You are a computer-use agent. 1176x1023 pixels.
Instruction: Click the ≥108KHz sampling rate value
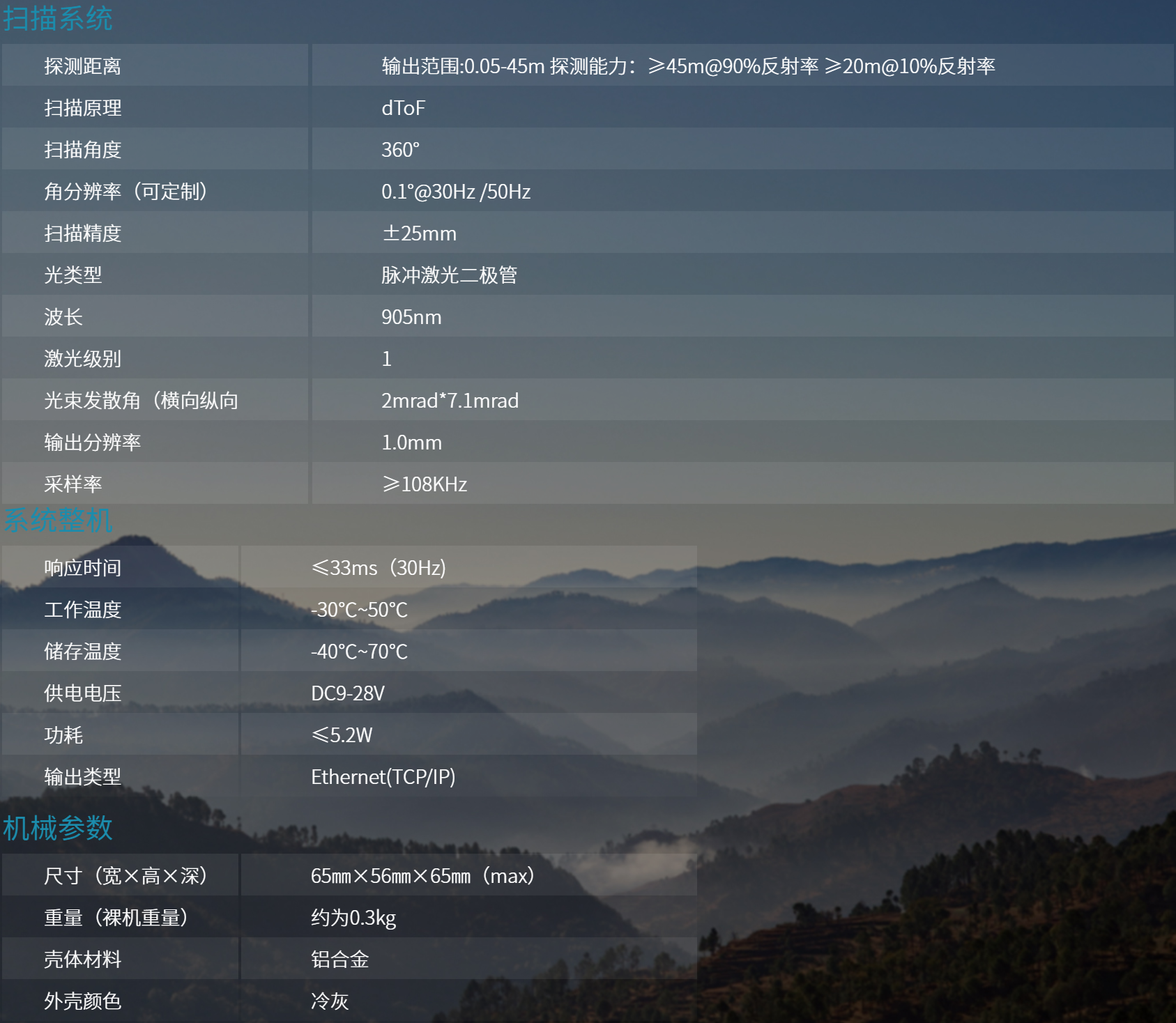425,484
